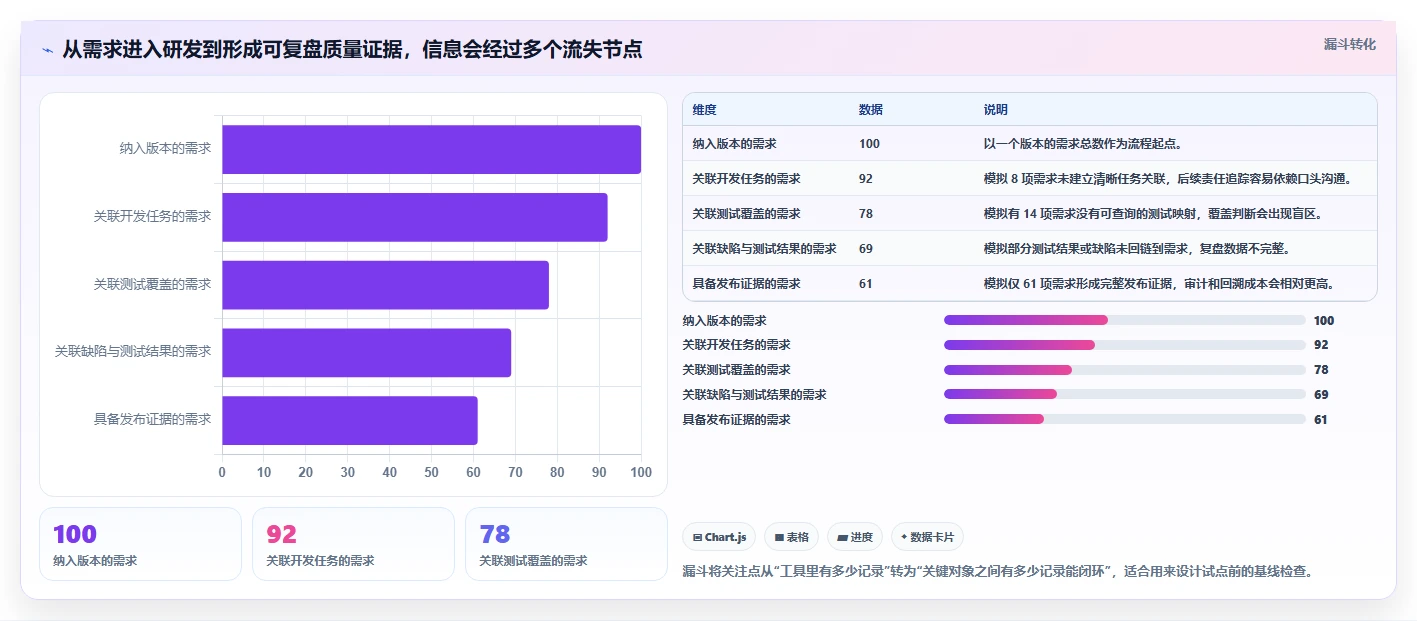1417x621 pixels.
Task: Click the table cell value 69
Action: pyautogui.click(x=865, y=249)
